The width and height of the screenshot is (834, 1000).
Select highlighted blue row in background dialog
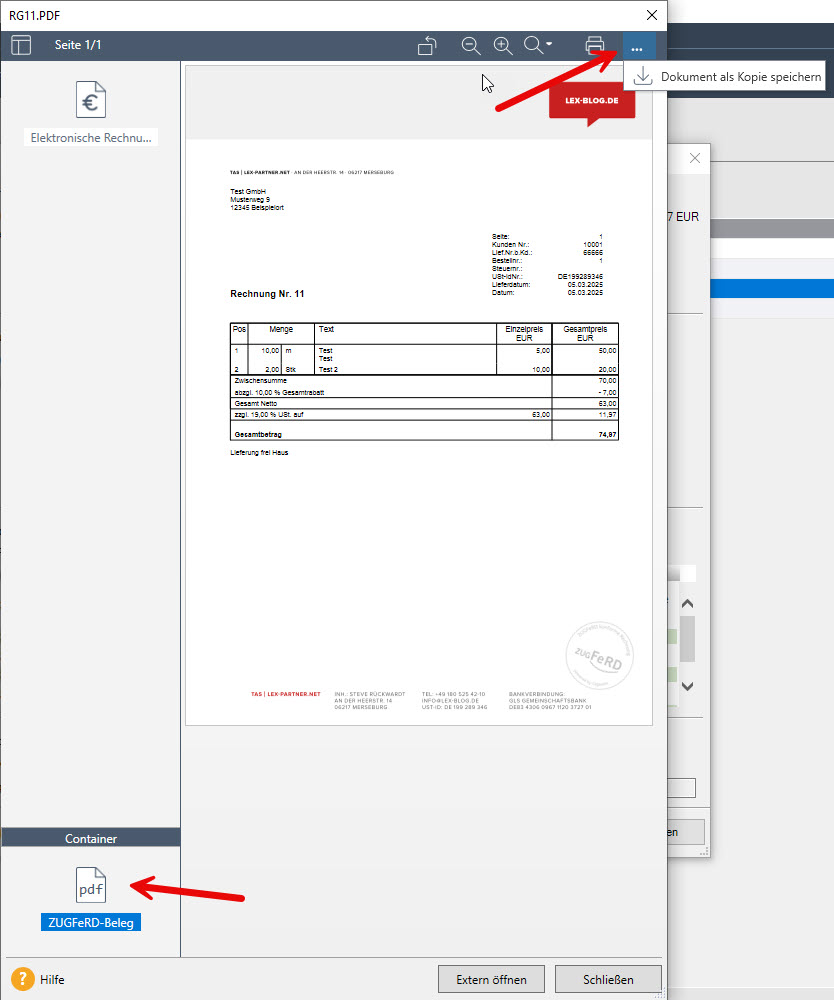click(x=772, y=288)
